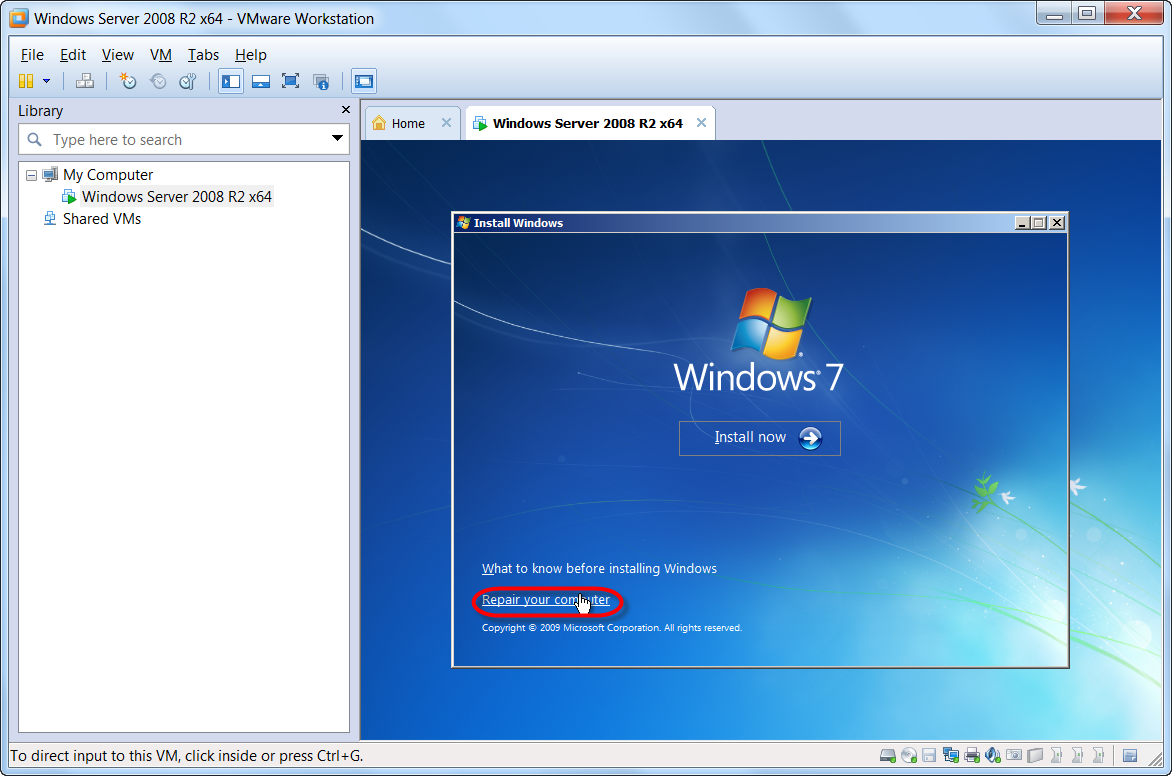
Task: Open the File menu
Action: pyautogui.click(x=32, y=55)
